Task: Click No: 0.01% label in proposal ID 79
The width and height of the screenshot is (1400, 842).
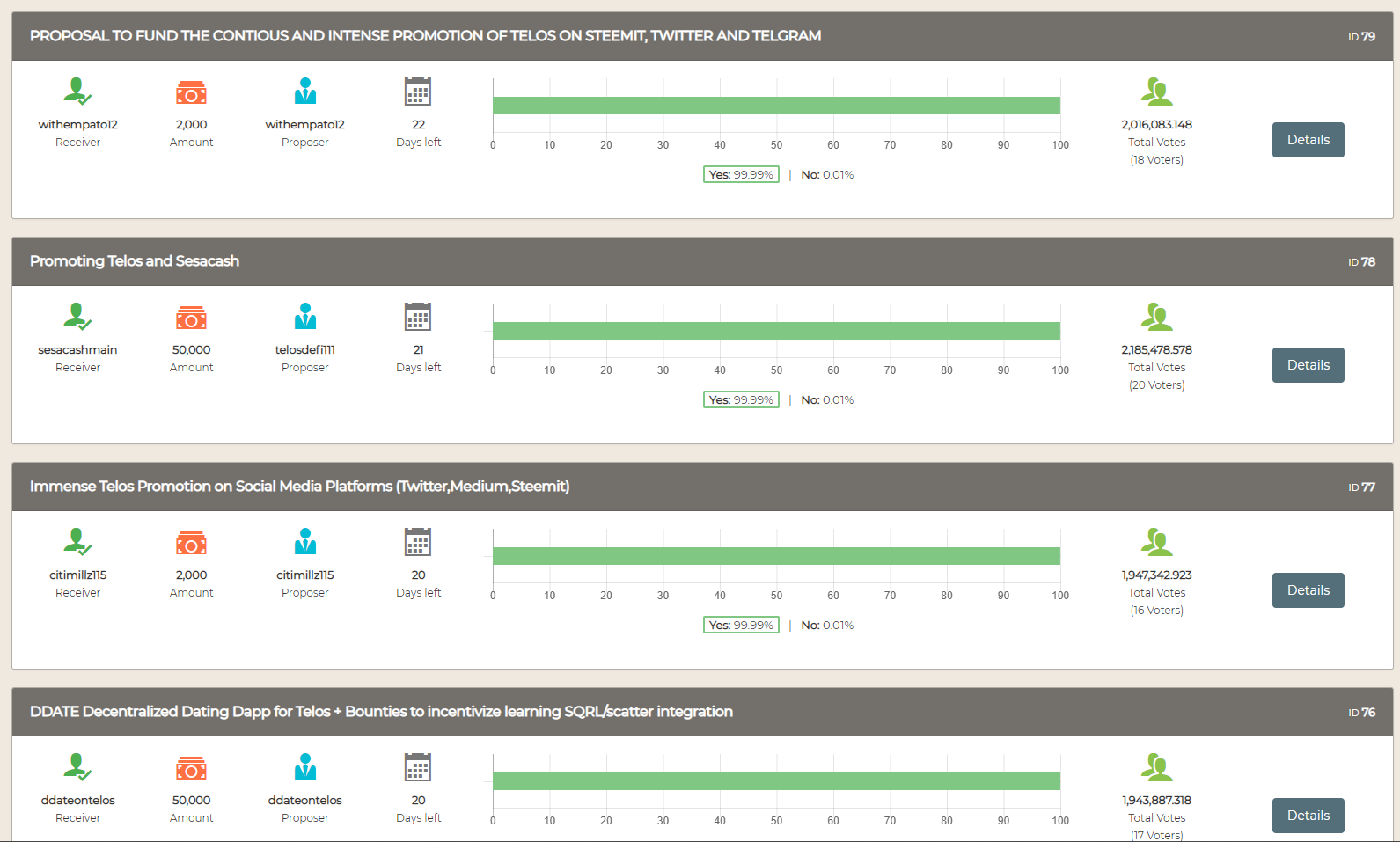Action: 827,174
